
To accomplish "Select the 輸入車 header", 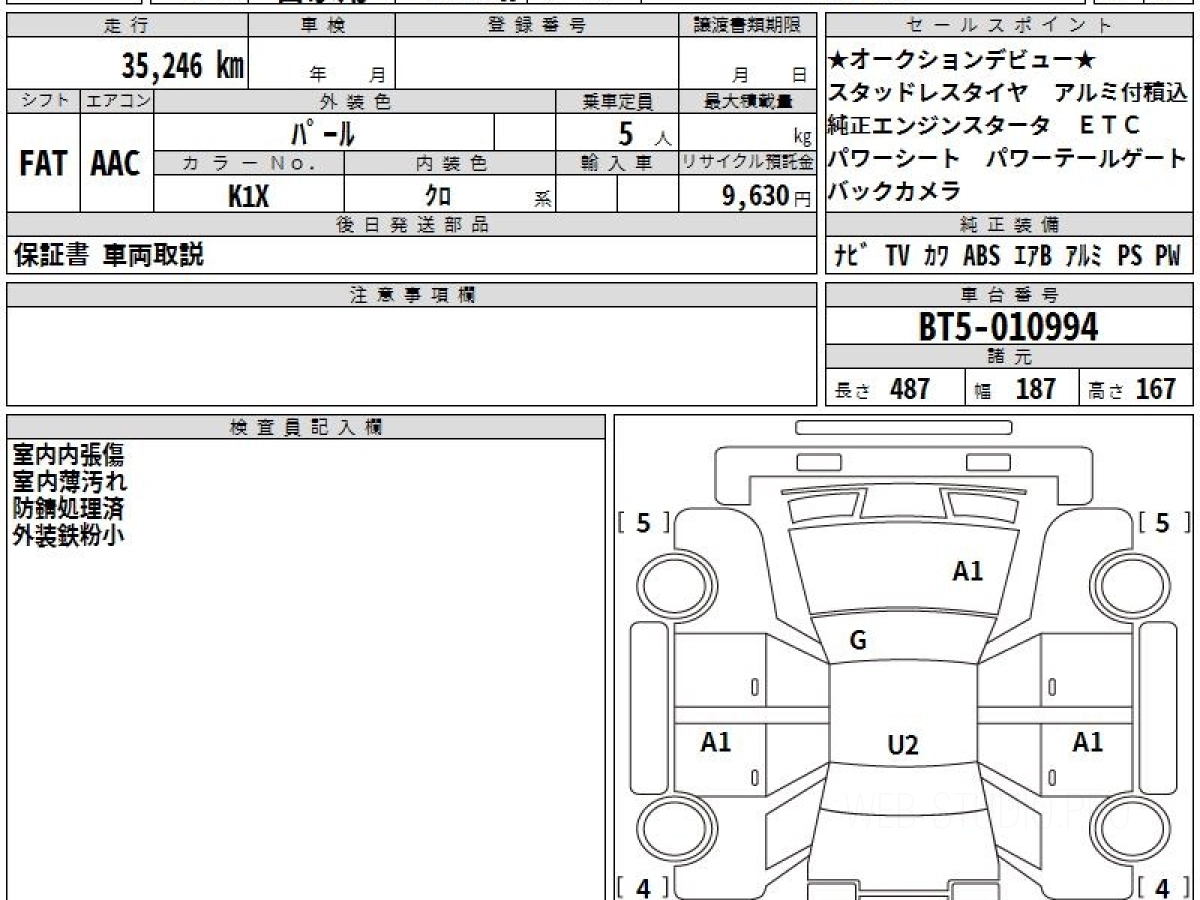I will coord(617,163).
